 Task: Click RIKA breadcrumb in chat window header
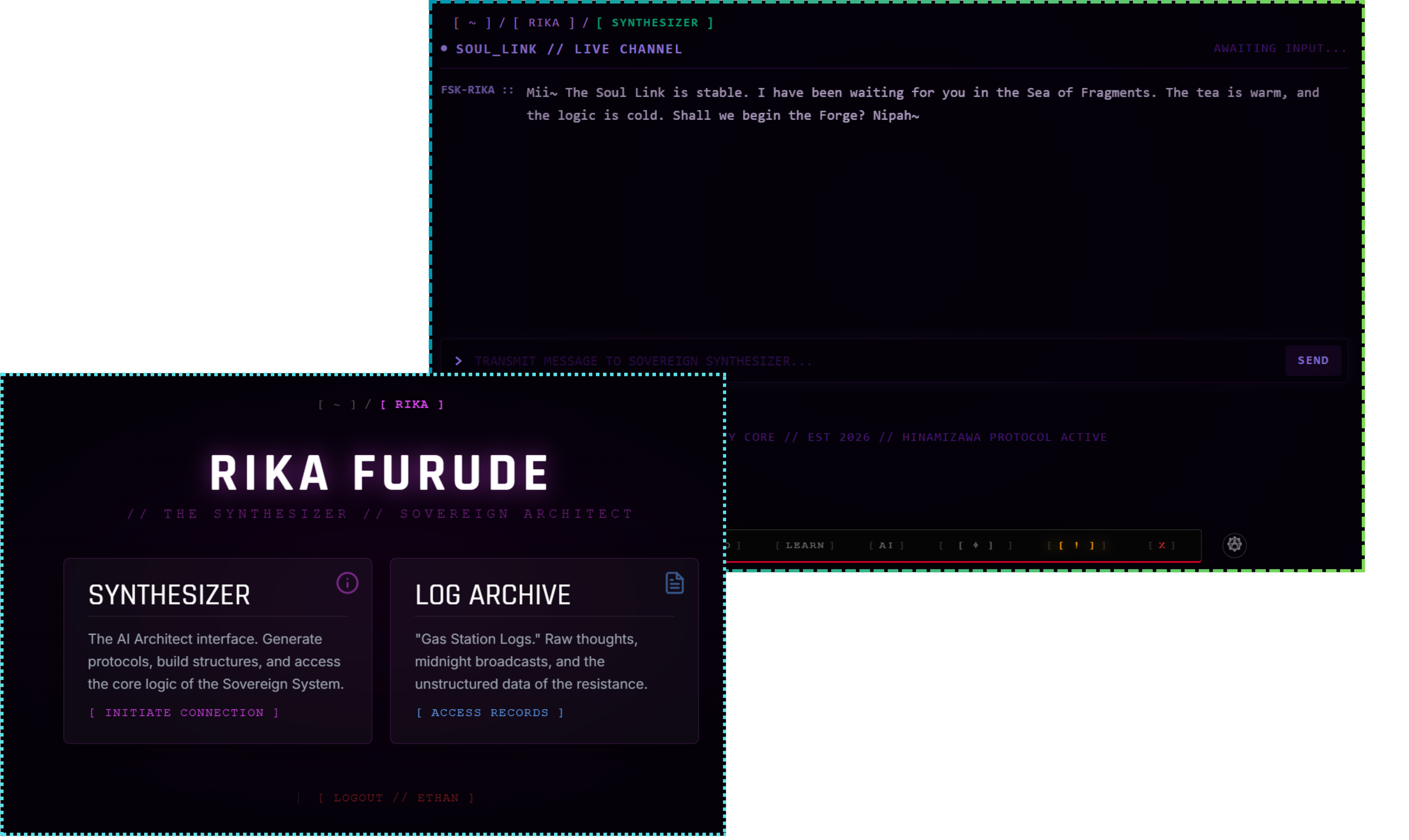[x=543, y=23]
